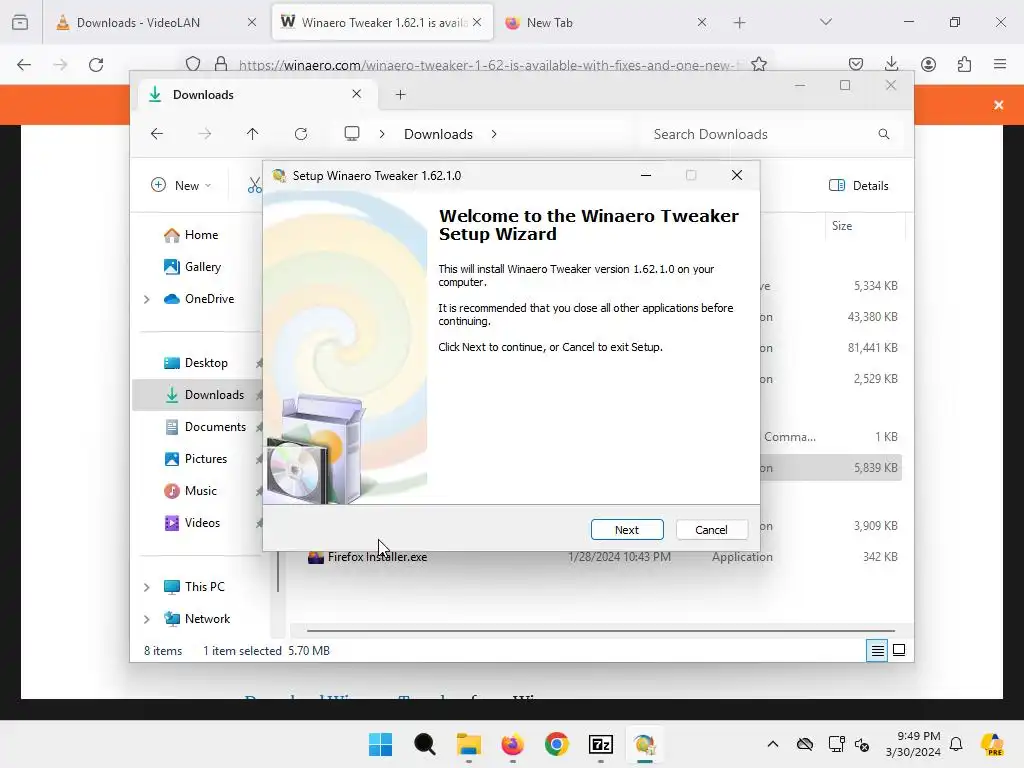Open the Firefox downloads panel

[891, 64]
